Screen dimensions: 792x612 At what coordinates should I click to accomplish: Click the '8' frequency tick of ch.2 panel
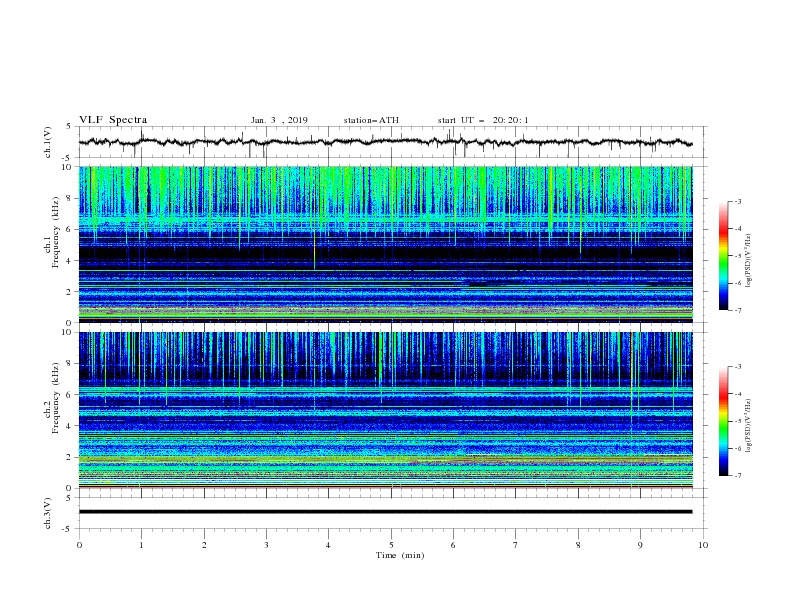(x=69, y=364)
